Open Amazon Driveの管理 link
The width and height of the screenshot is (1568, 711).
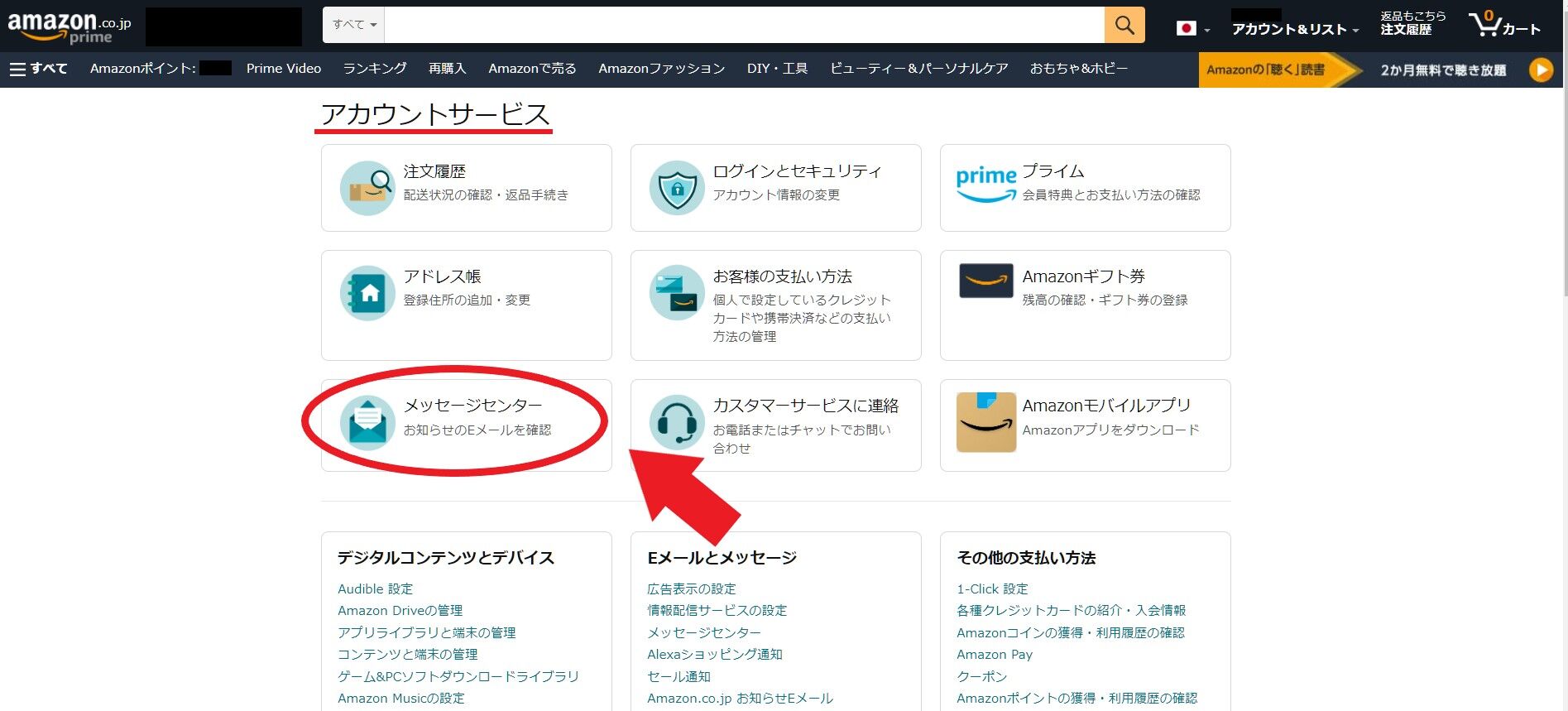point(400,611)
